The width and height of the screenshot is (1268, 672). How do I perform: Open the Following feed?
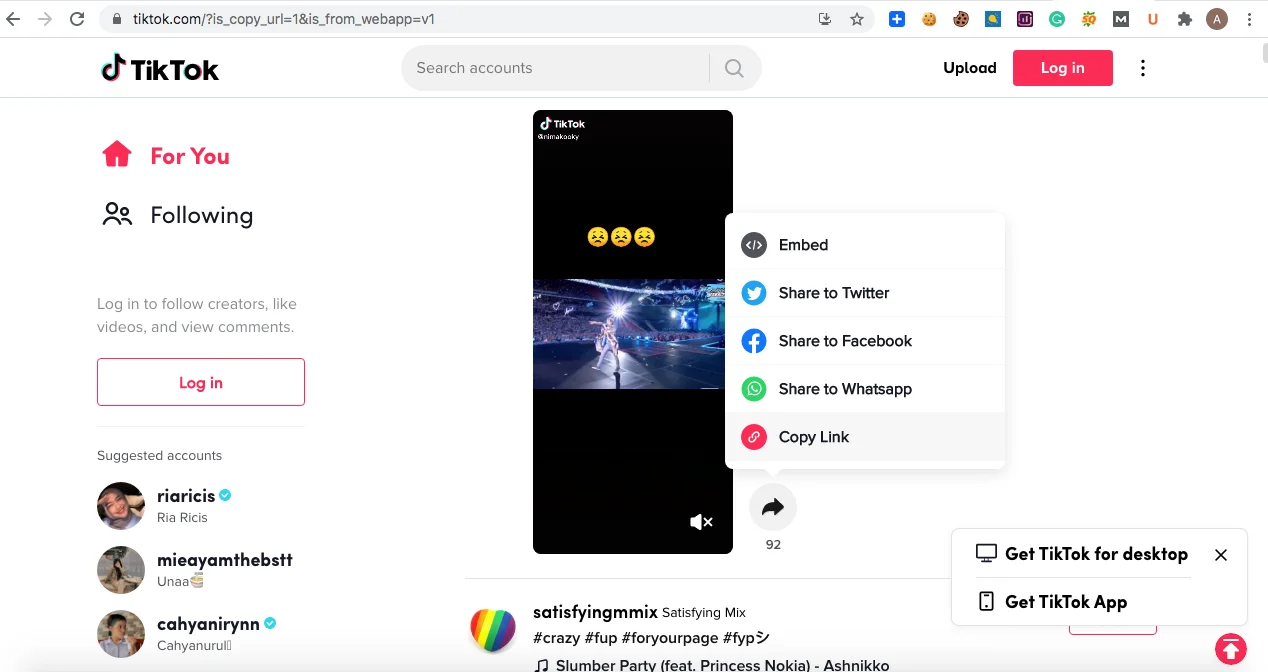[202, 215]
